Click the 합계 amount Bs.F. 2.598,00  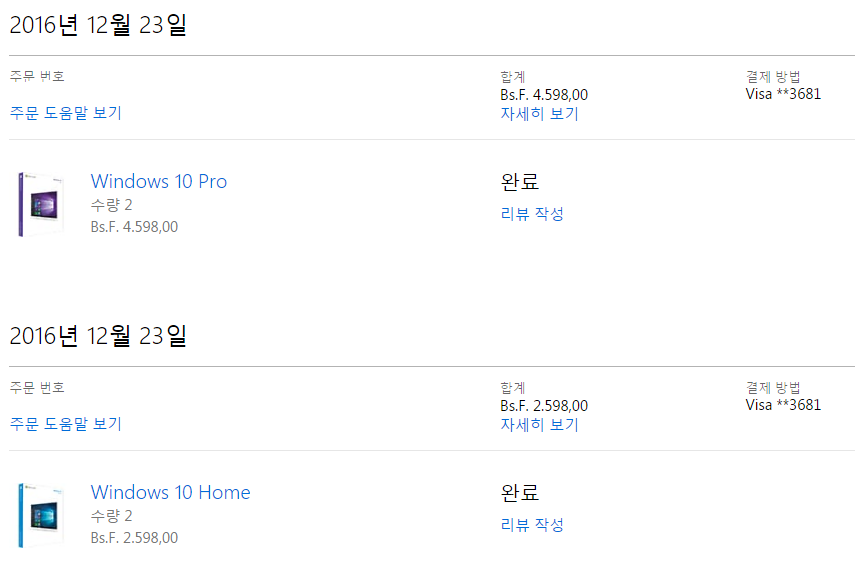click(x=544, y=406)
